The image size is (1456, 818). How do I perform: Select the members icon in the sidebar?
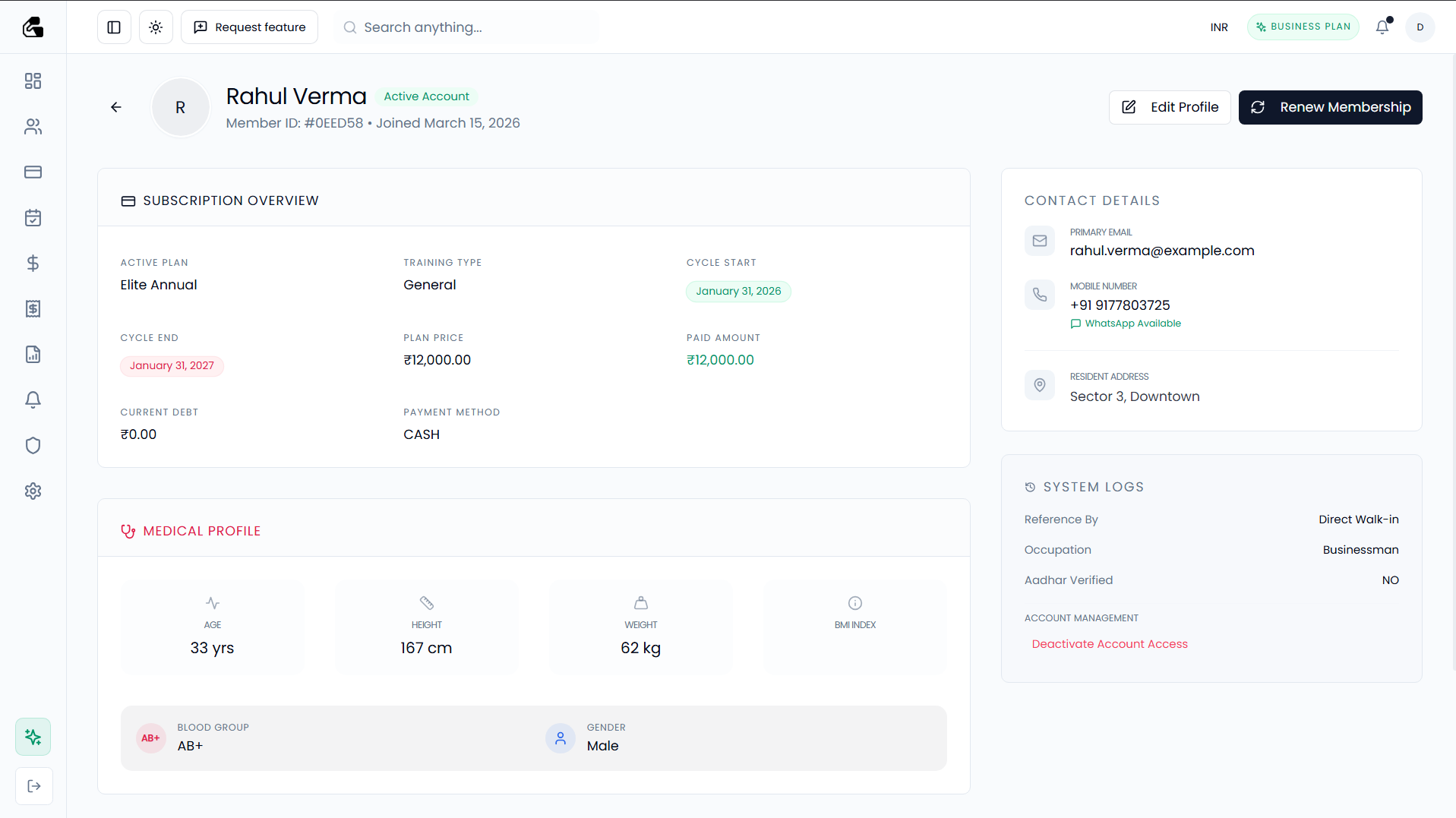(x=33, y=127)
